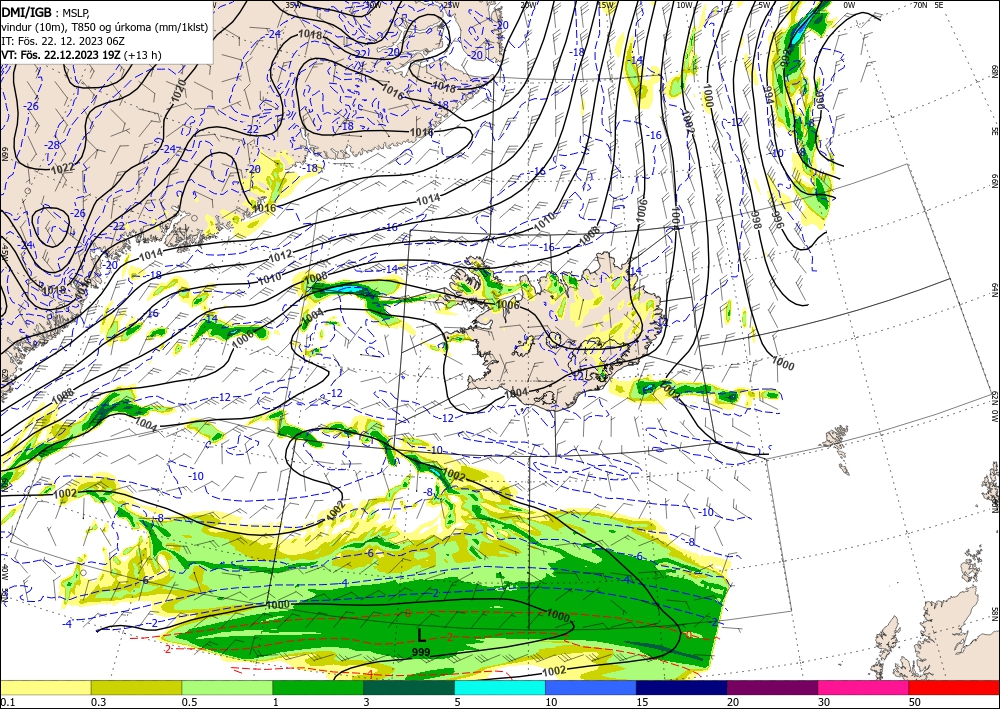This screenshot has width=1000, height=709.
Task: Click the '10W' longitude label
Action: click(x=684, y=5)
